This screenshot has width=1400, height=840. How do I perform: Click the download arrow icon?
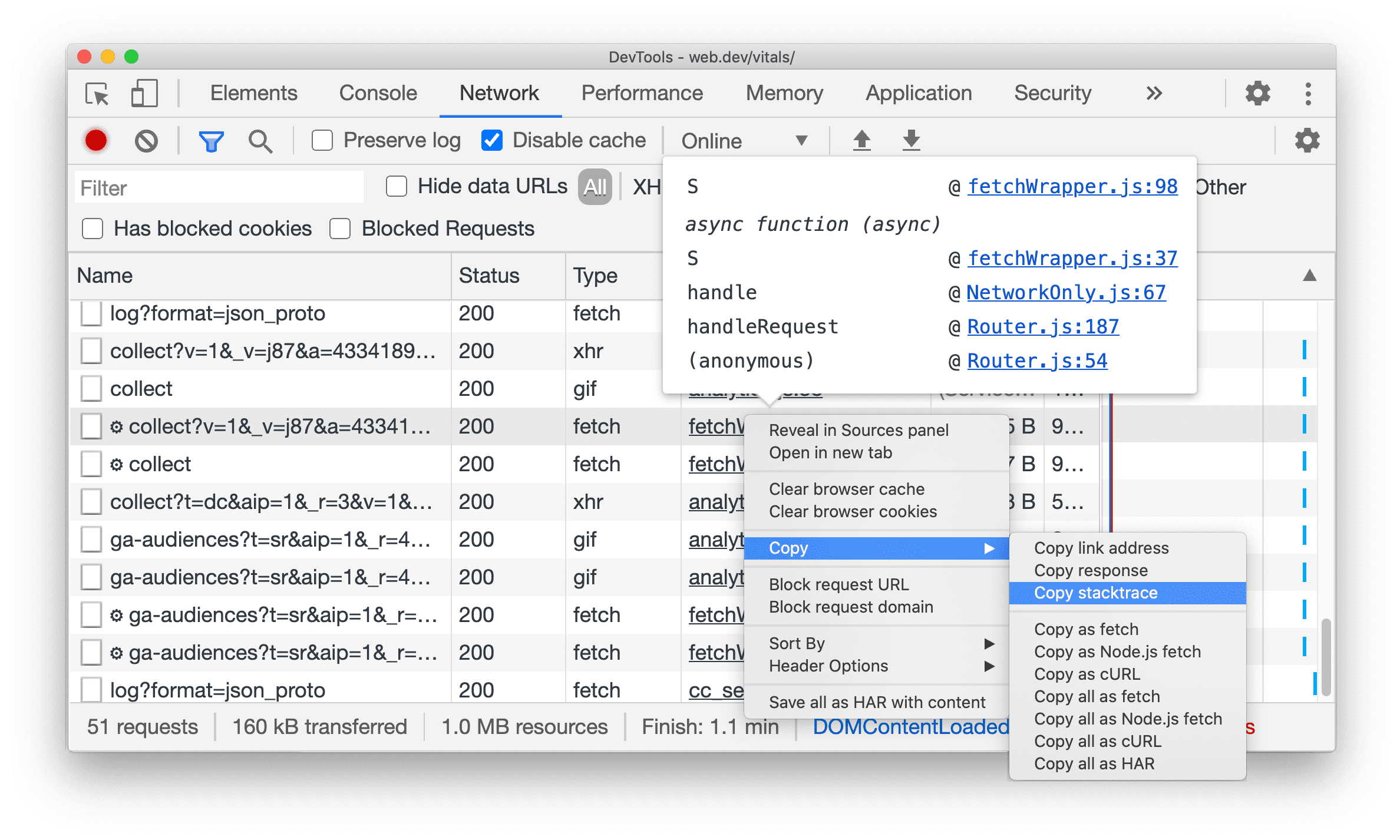[910, 140]
